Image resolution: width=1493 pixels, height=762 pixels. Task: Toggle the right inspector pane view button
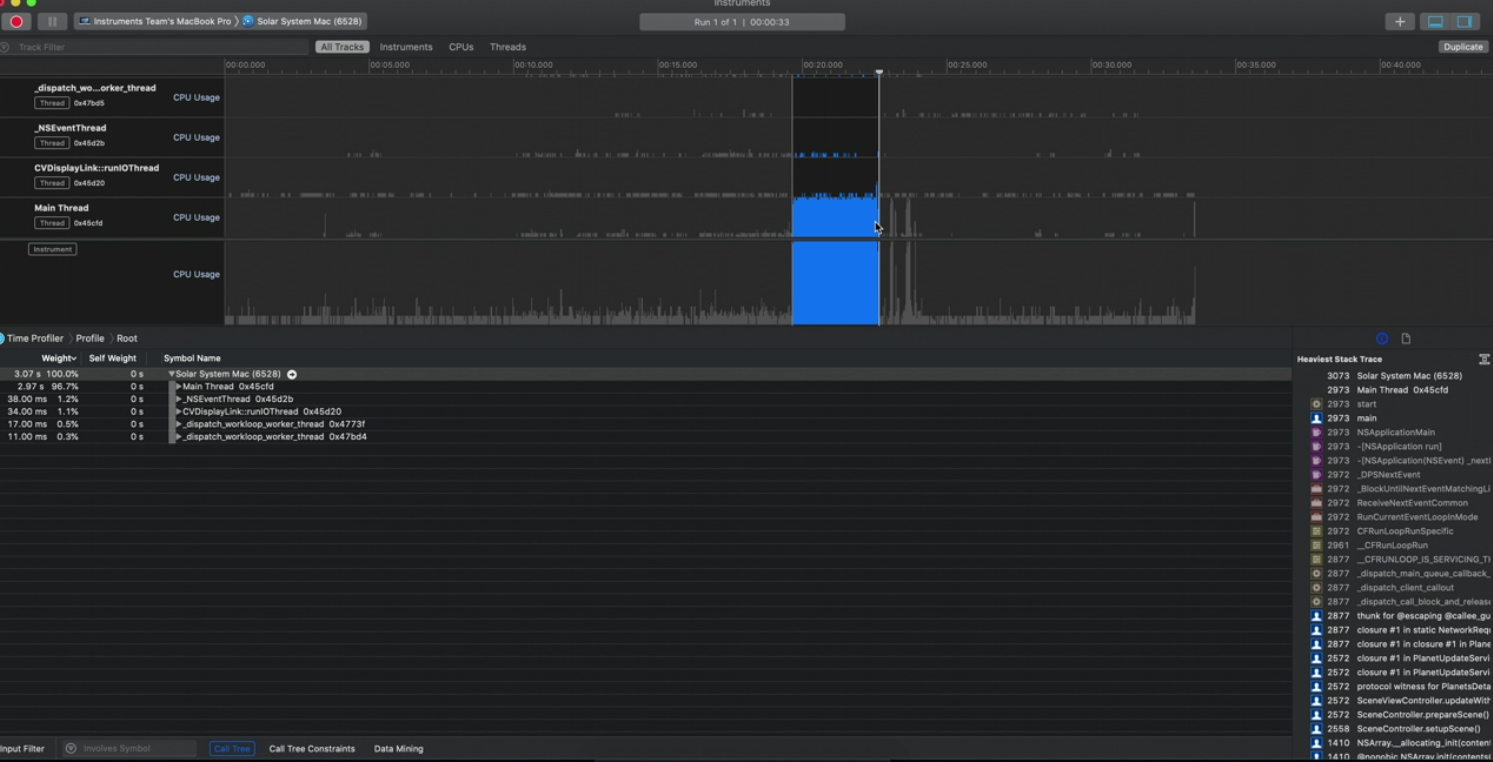pos(1464,22)
